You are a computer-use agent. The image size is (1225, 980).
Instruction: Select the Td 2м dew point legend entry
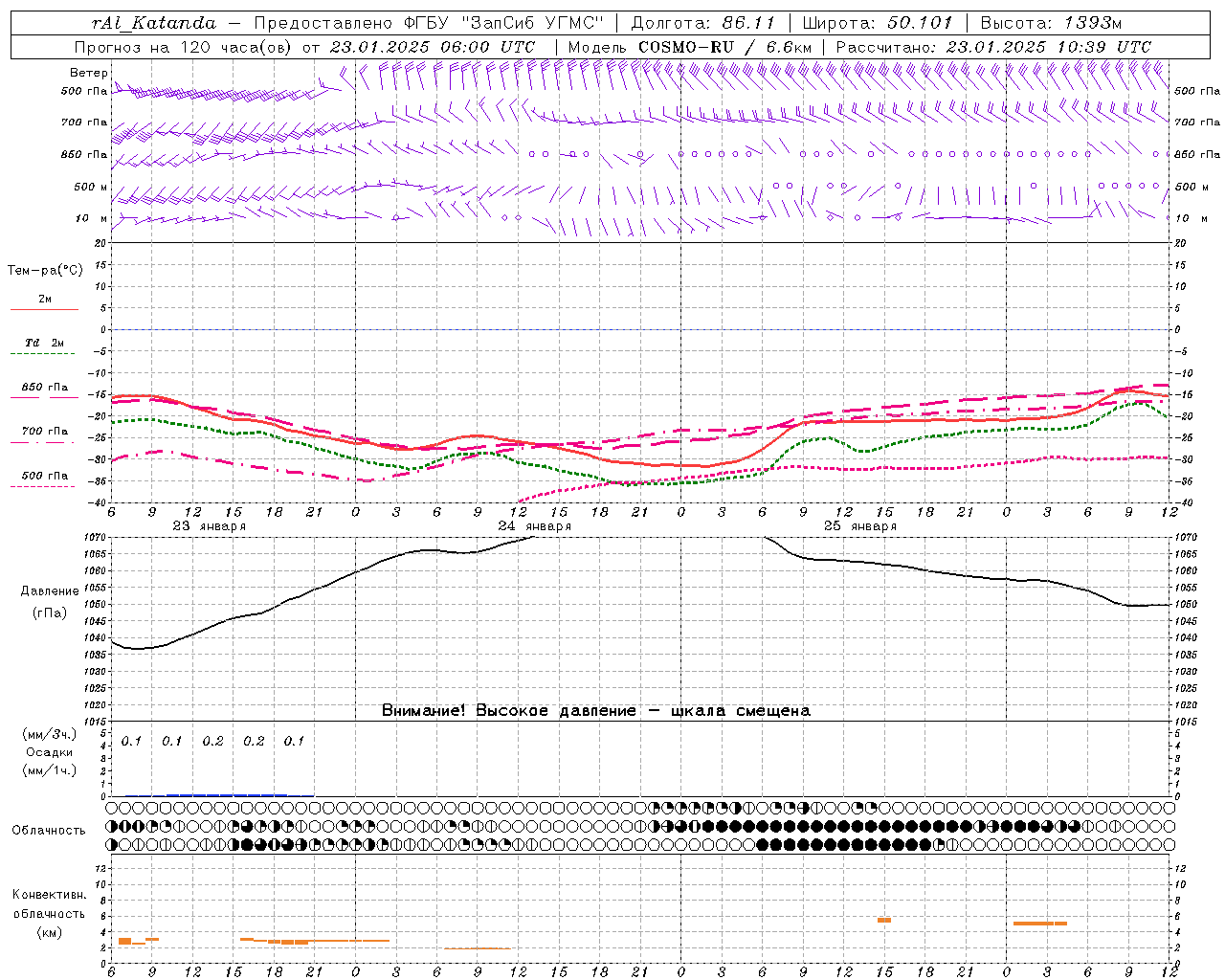(x=45, y=343)
